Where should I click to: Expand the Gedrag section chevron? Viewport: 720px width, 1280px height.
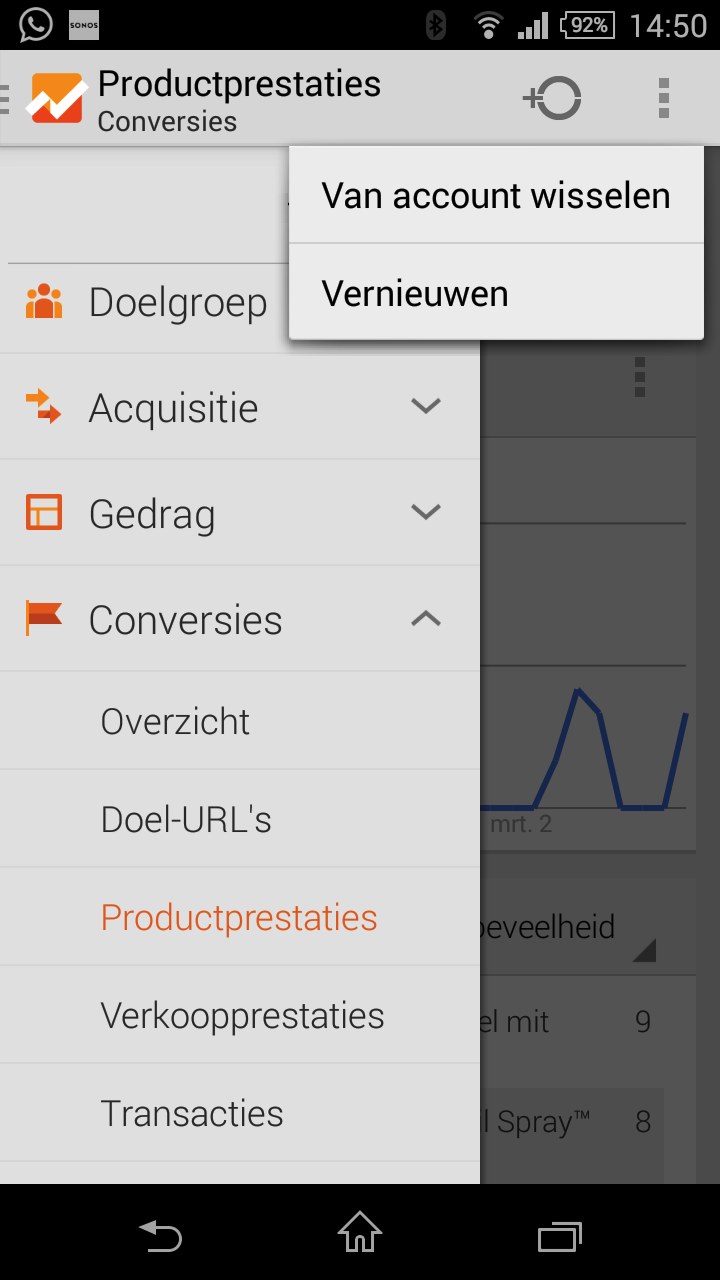pyautogui.click(x=426, y=512)
